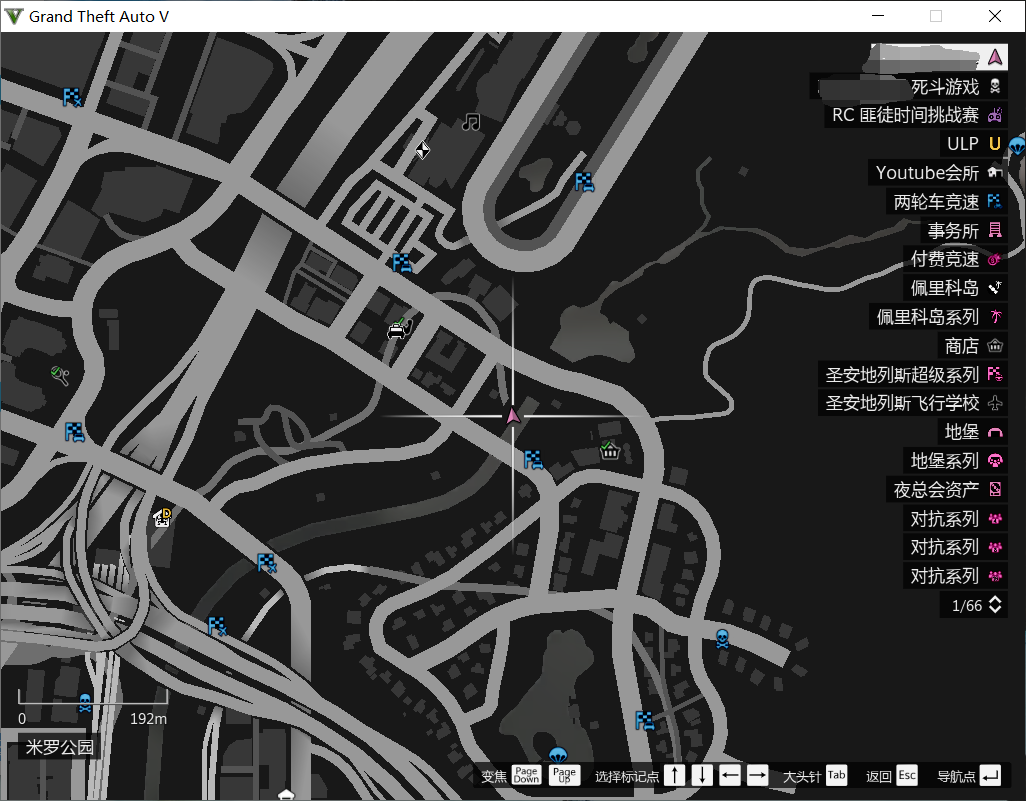Image resolution: width=1026 pixels, height=801 pixels.
Task: Click the 192m distance scale label
Action: click(149, 719)
